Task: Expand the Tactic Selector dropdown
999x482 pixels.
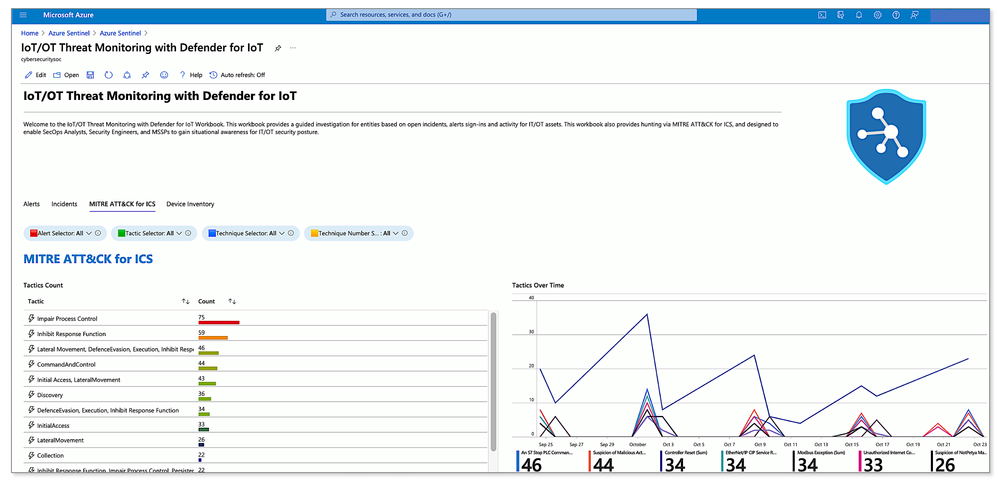Action: tap(154, 233)
